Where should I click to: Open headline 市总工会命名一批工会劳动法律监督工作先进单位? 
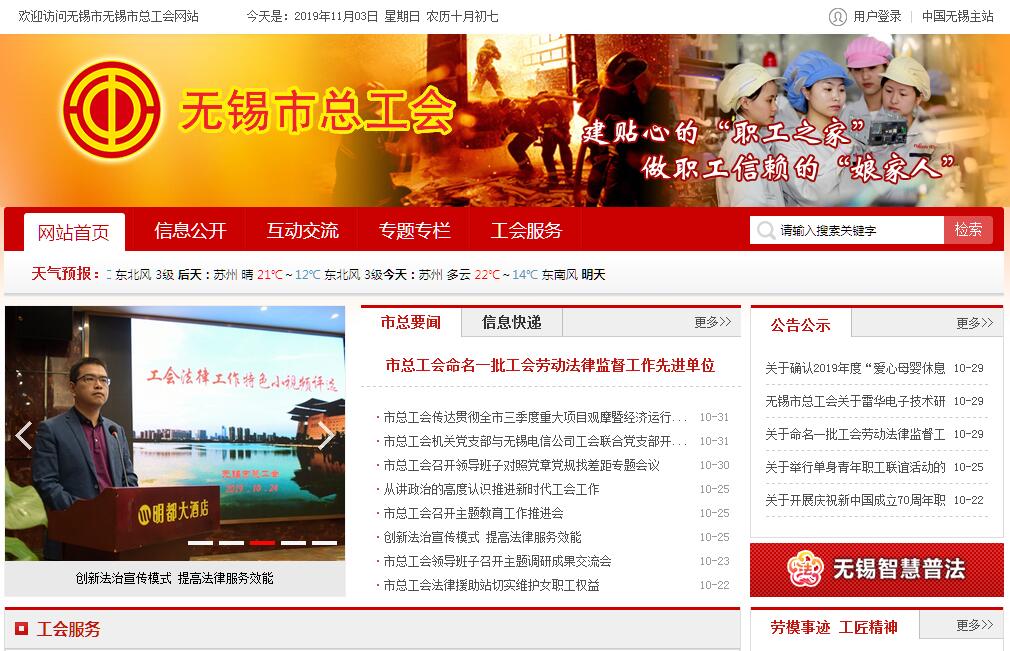pyautogui.click(x=550, y=365)
